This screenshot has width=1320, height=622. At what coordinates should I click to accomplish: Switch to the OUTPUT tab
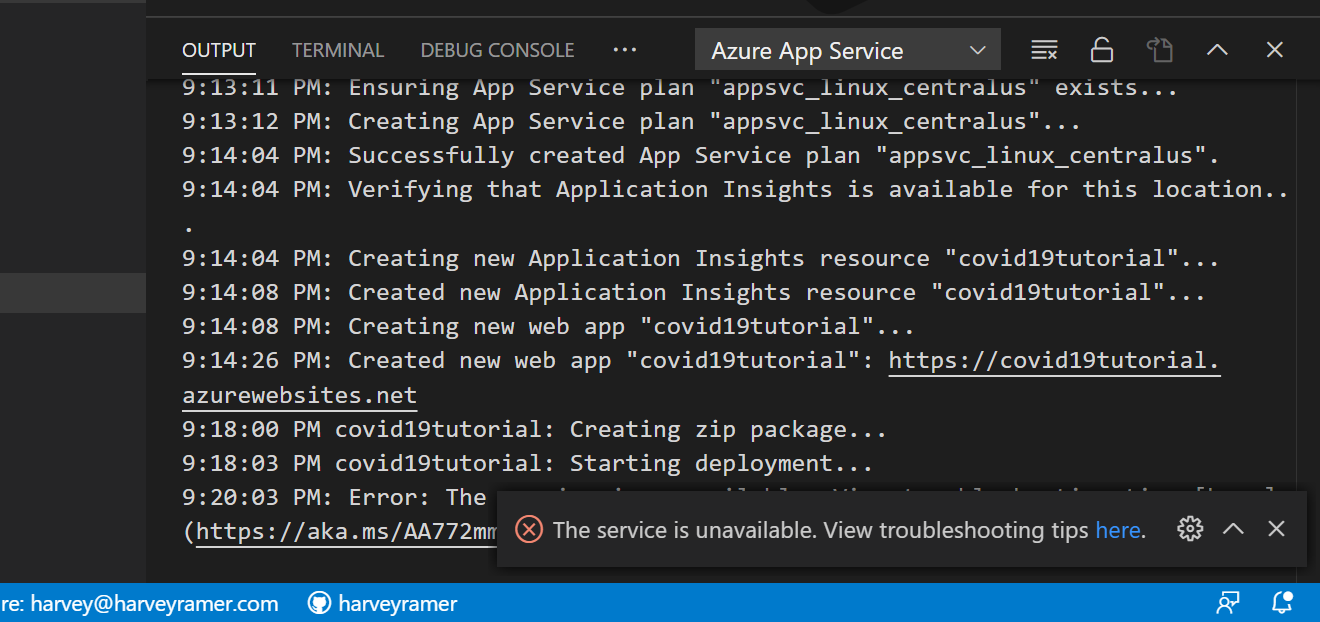click(x=219, y=50)
